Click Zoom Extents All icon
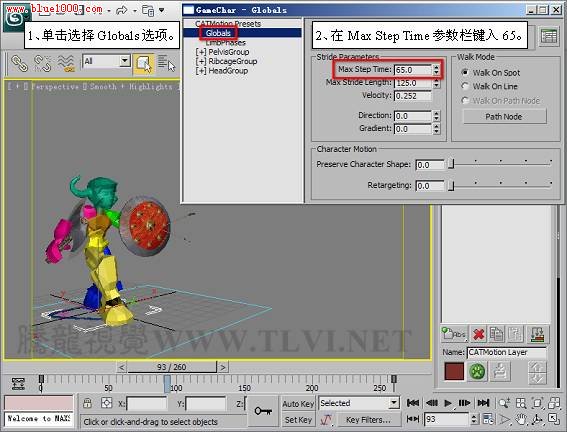The width and height of the screenshot is (567, 432). 554,403
